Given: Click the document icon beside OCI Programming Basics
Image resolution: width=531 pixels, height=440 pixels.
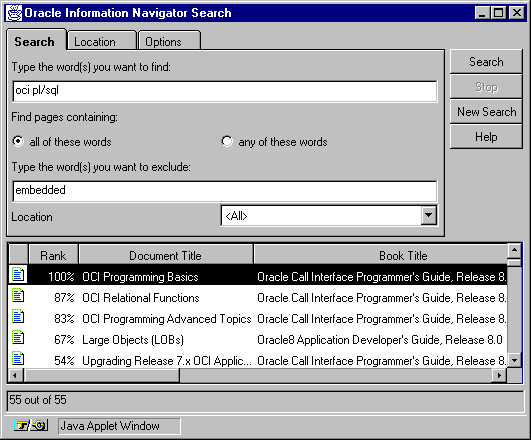Looking at the screenshot, I should click(x=18, y=274).
